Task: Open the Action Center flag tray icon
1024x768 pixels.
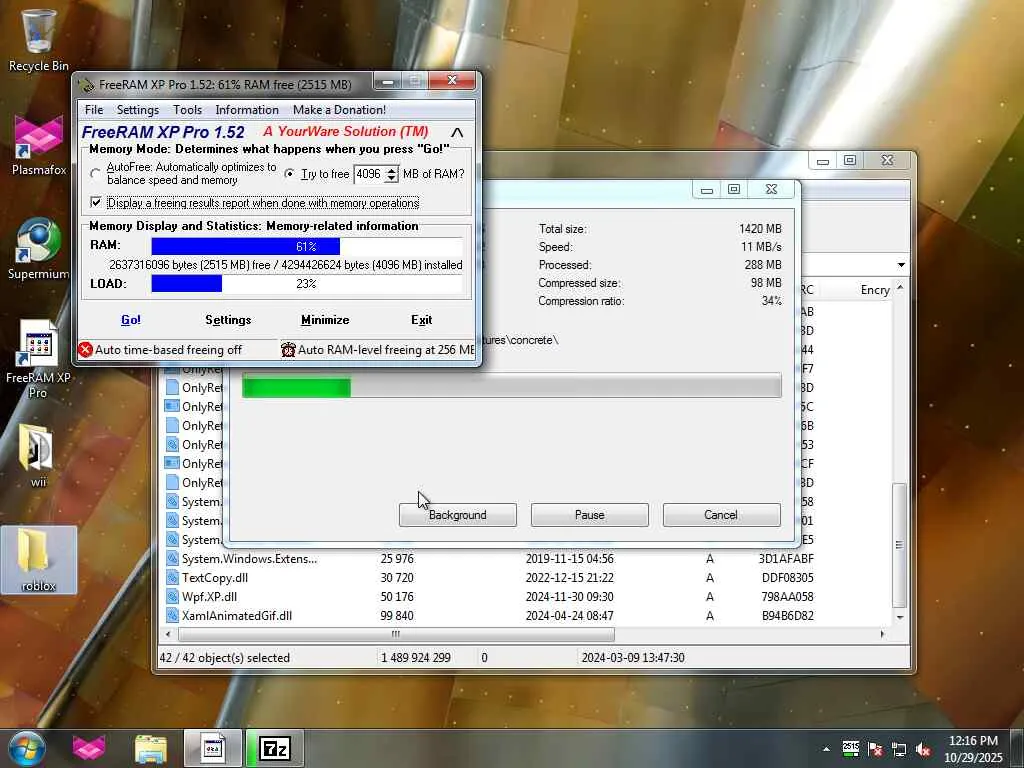Action: 875,749
